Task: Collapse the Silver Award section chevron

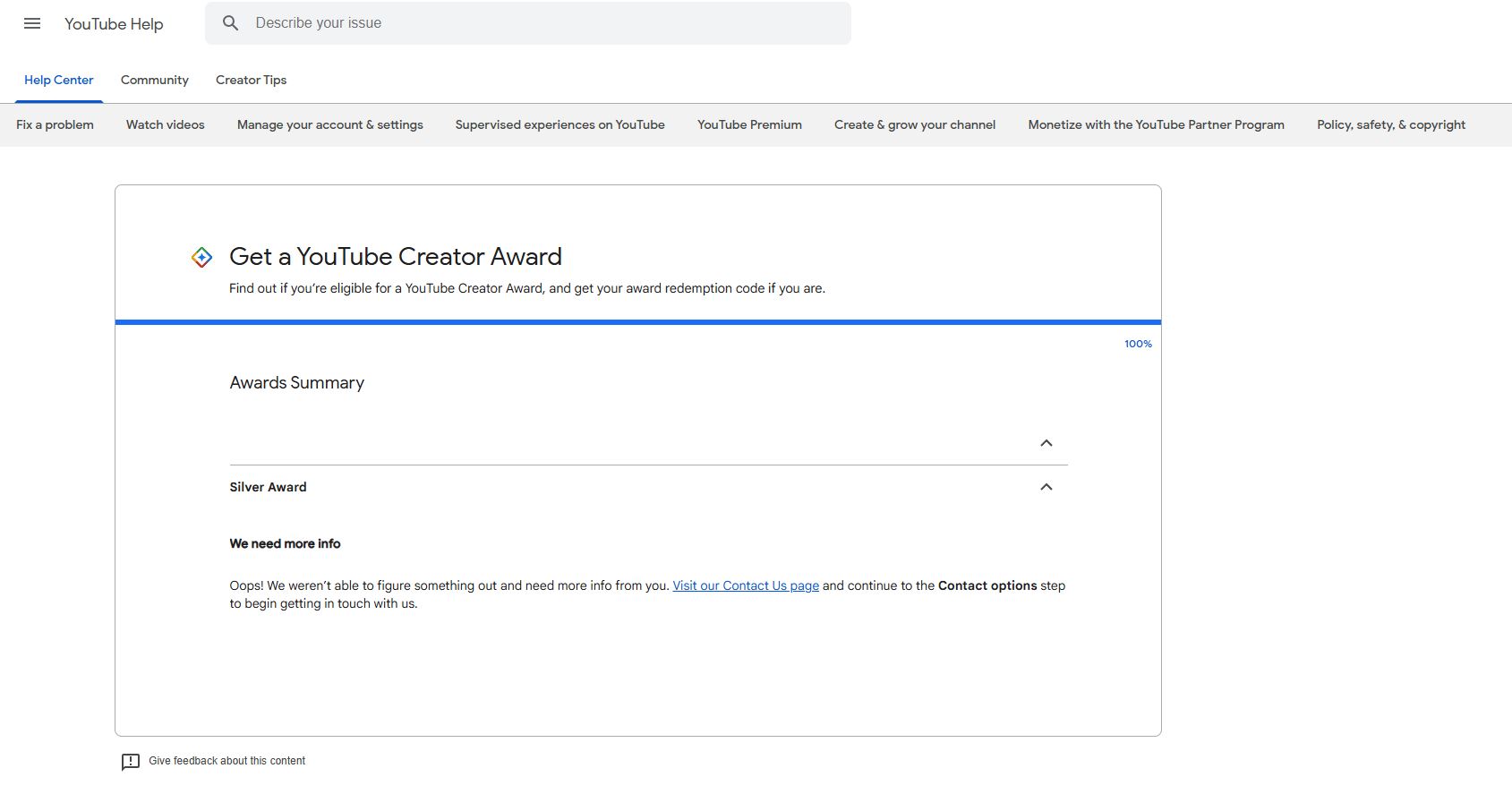Action: tap(1046, 487)
